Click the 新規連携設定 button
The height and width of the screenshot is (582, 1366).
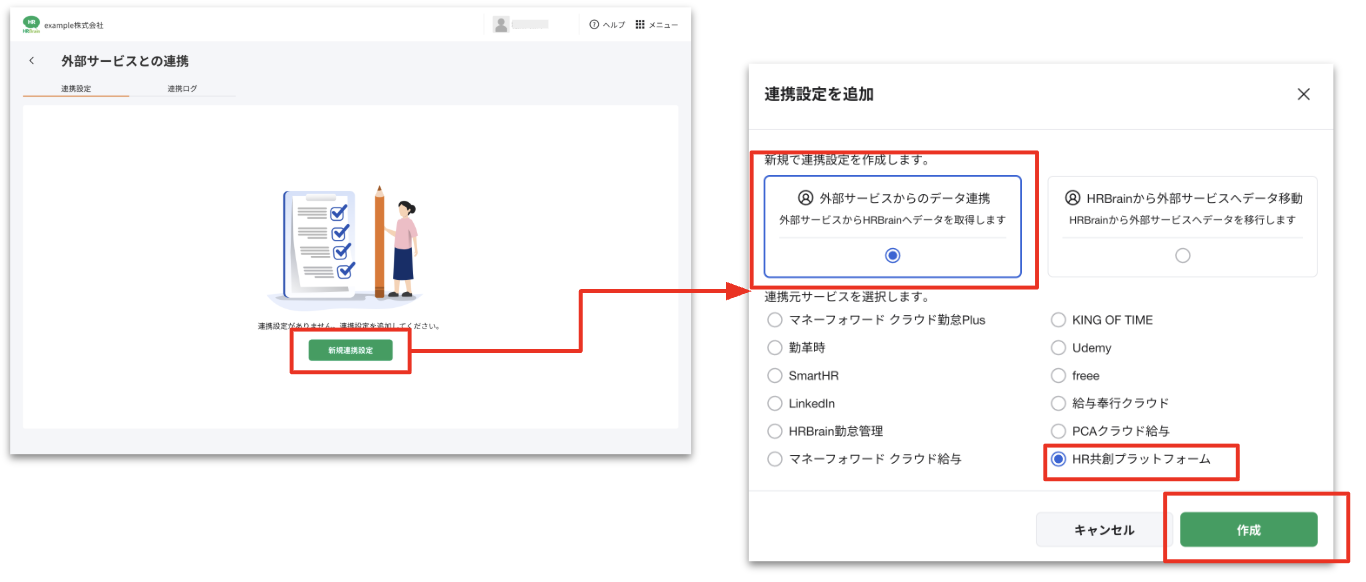350,350
